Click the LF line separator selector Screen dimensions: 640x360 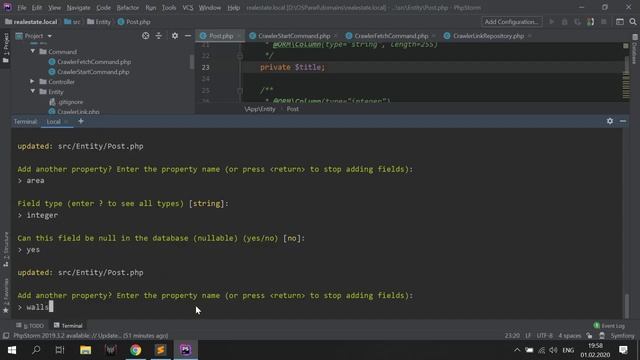pos(528,336)
